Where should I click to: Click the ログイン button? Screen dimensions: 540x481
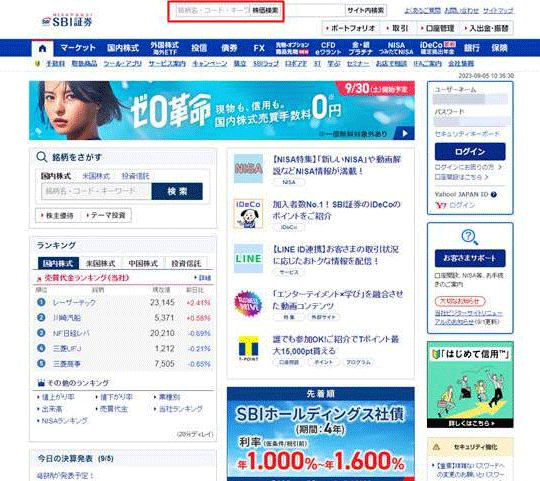(x=470, y=152)
